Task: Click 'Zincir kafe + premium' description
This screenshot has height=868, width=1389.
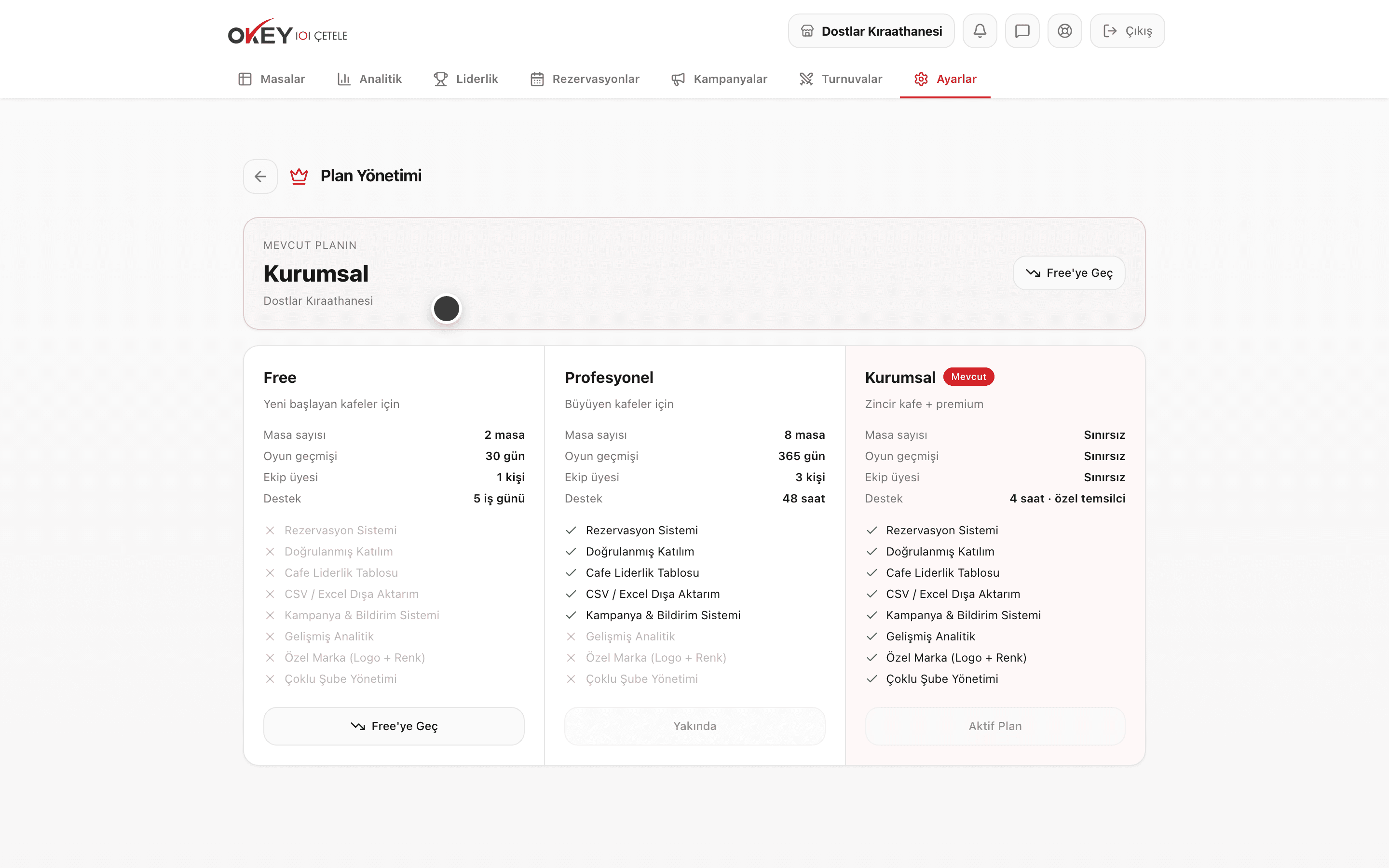Action: tap(924, 404)
